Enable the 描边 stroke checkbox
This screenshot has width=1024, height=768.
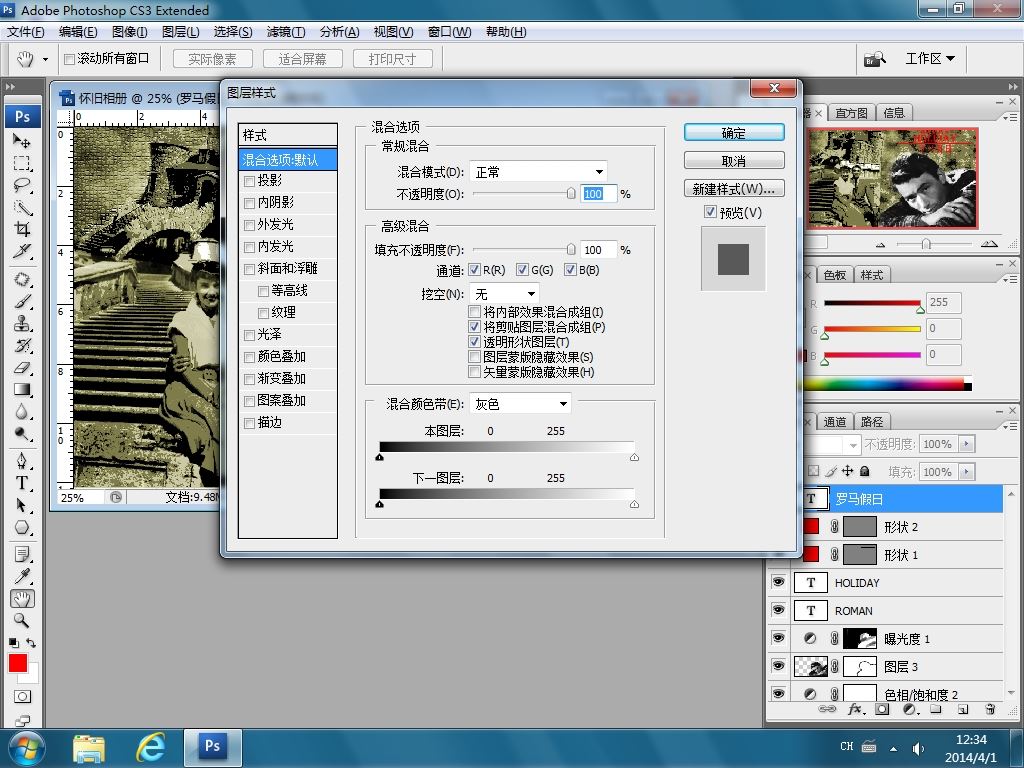click(x=249, y=423)
